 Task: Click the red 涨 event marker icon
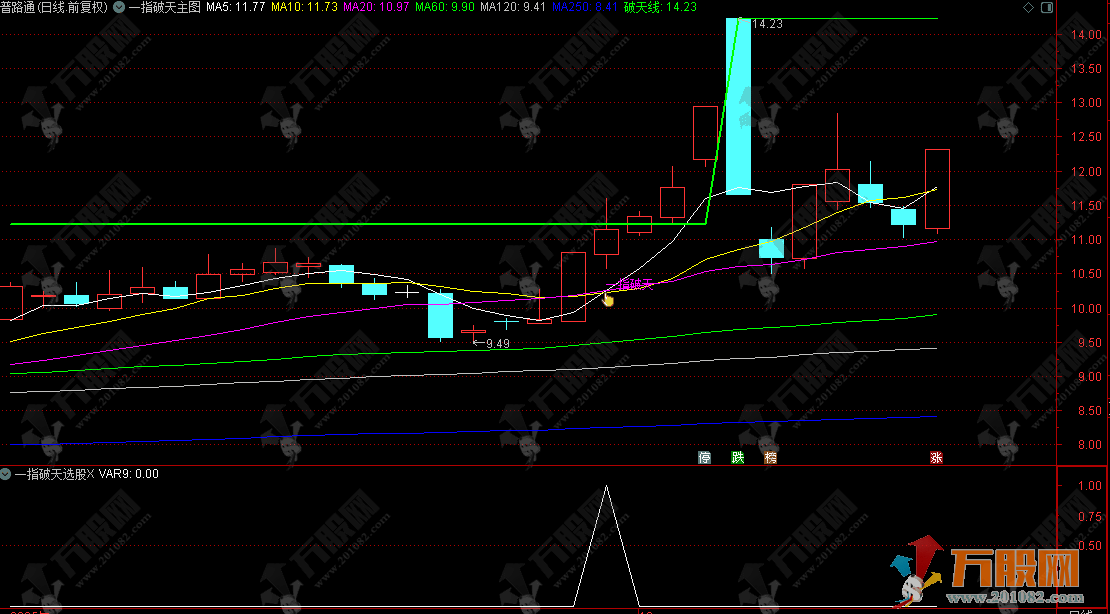(937, 458)
